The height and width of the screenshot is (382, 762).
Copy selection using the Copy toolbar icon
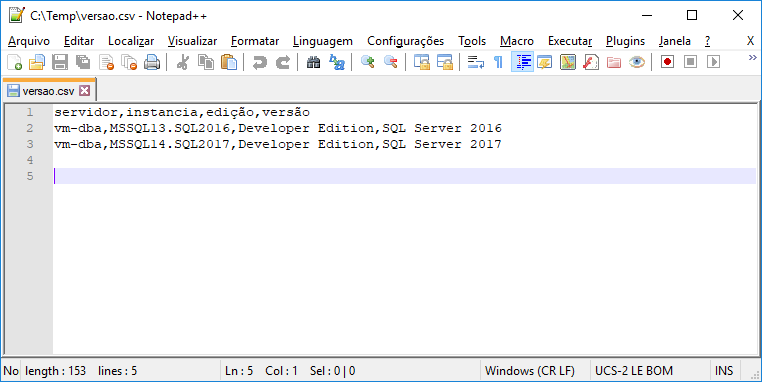coord(206,62)
